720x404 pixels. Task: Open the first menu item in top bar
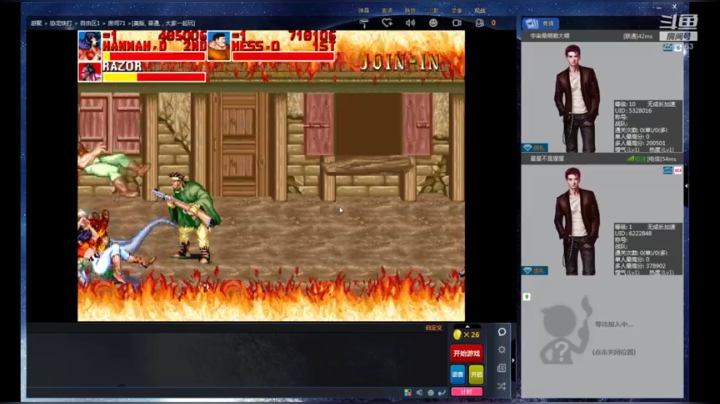(364, 10)
